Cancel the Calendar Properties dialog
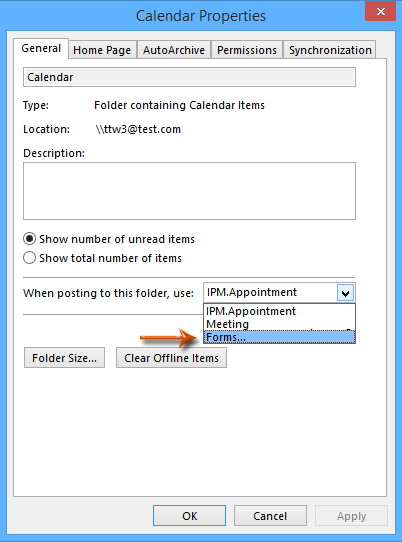The height and width of the screenshot is (542, 402). [270, 516]
